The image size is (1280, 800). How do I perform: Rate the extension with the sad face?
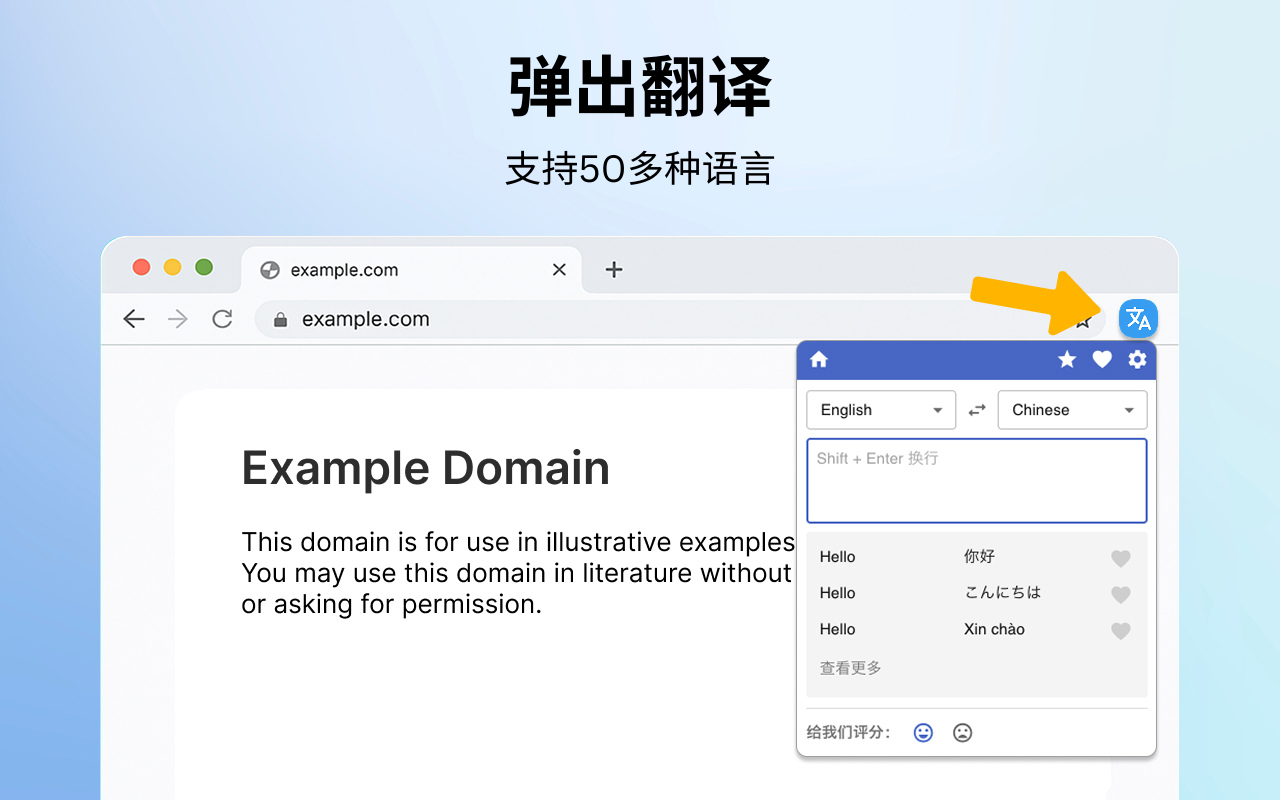962,732
